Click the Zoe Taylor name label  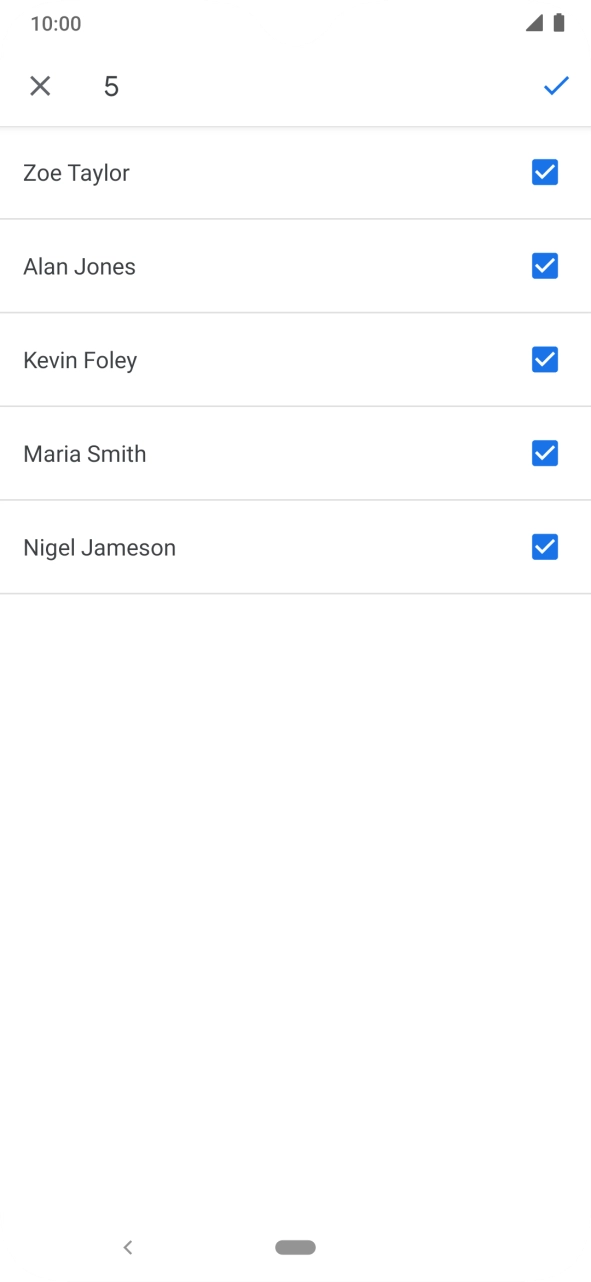(76, 172)
